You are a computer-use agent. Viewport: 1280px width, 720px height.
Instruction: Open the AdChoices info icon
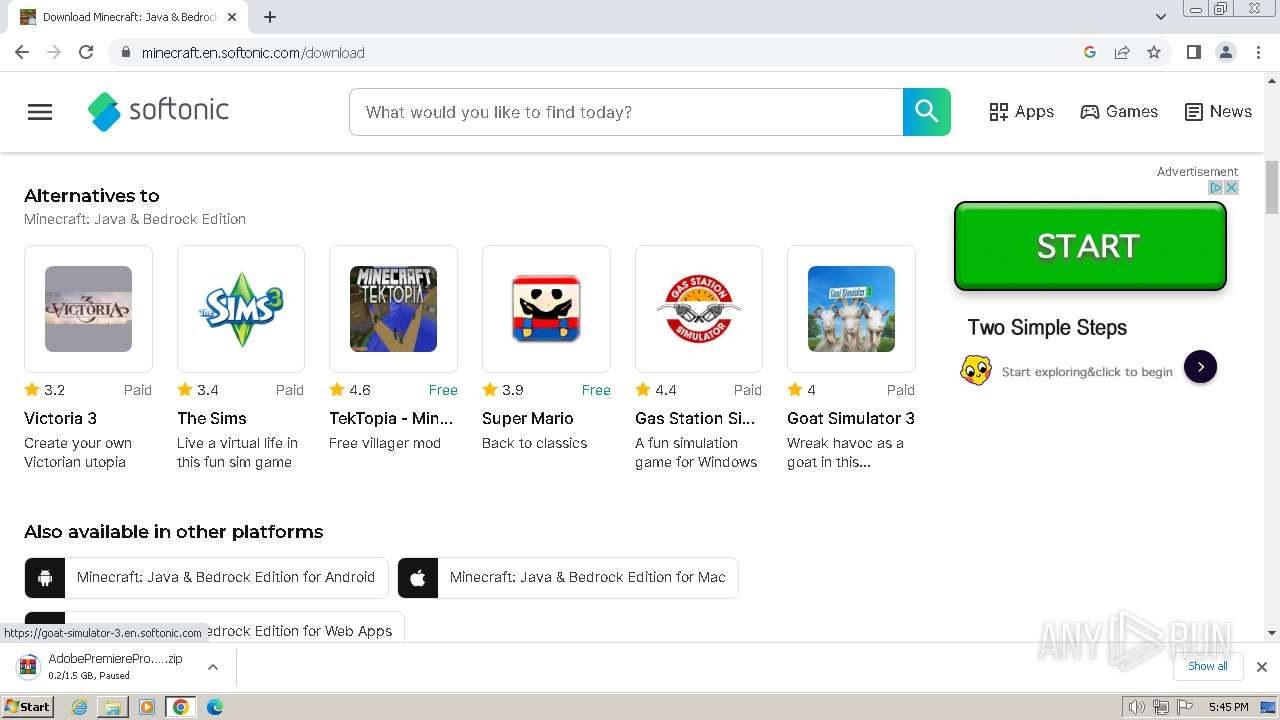(x=1216, y=187)
